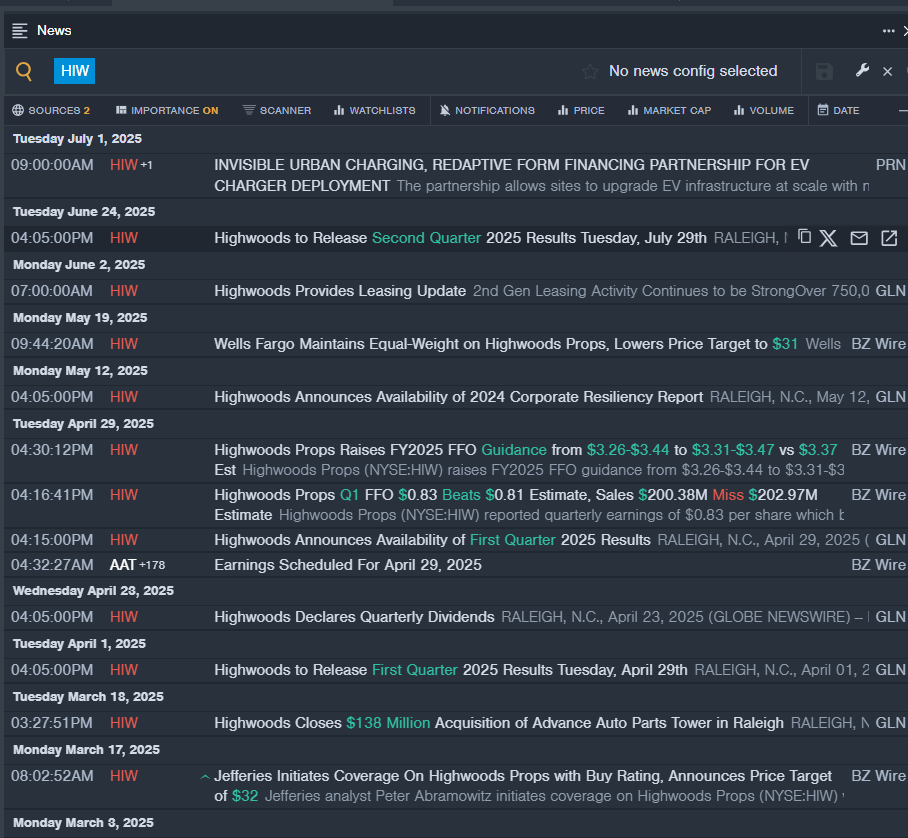Click the News panel title
Image resolution: width=908 pixels, height=838 pixels.
pyautogui.click(x=54, y=31)
